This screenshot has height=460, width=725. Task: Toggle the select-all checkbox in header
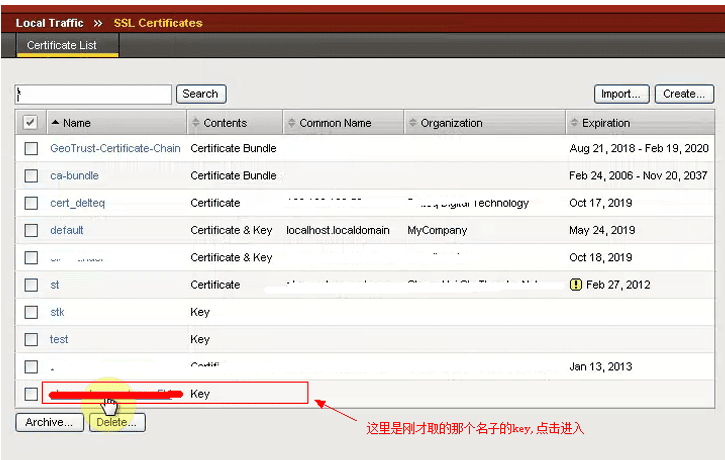pos(31,122)
